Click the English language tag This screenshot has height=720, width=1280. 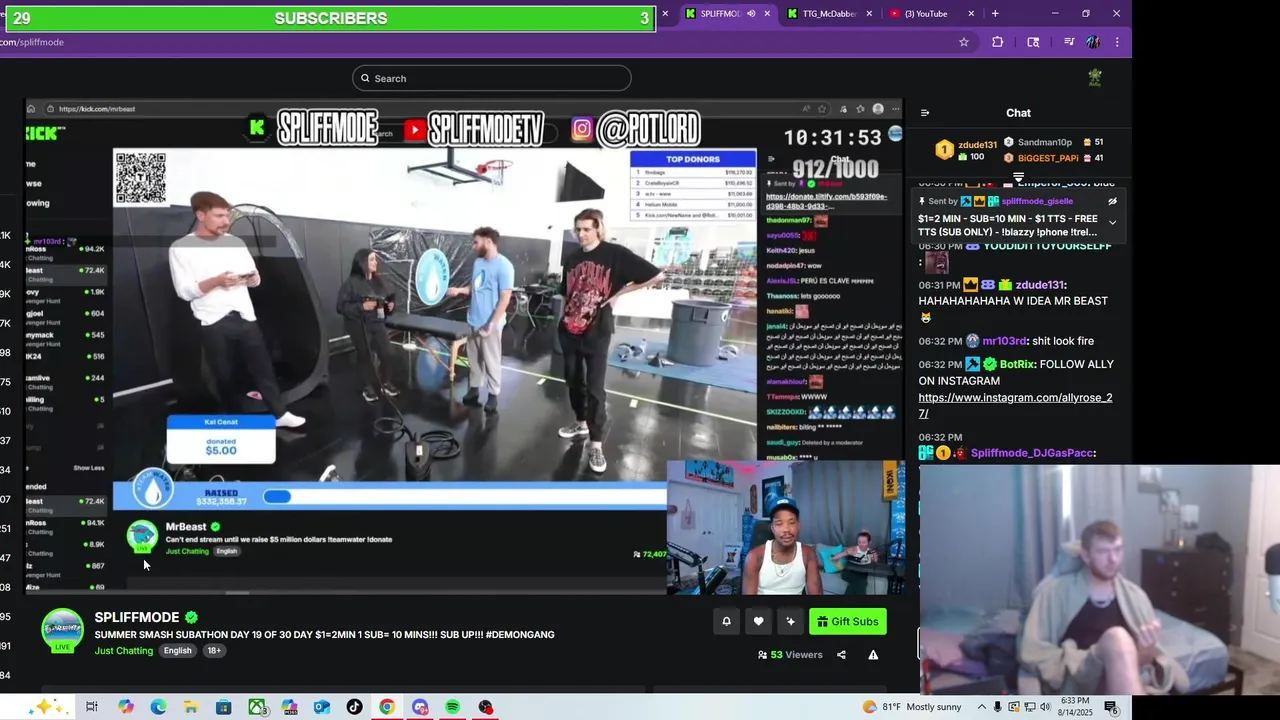(178, 651)
